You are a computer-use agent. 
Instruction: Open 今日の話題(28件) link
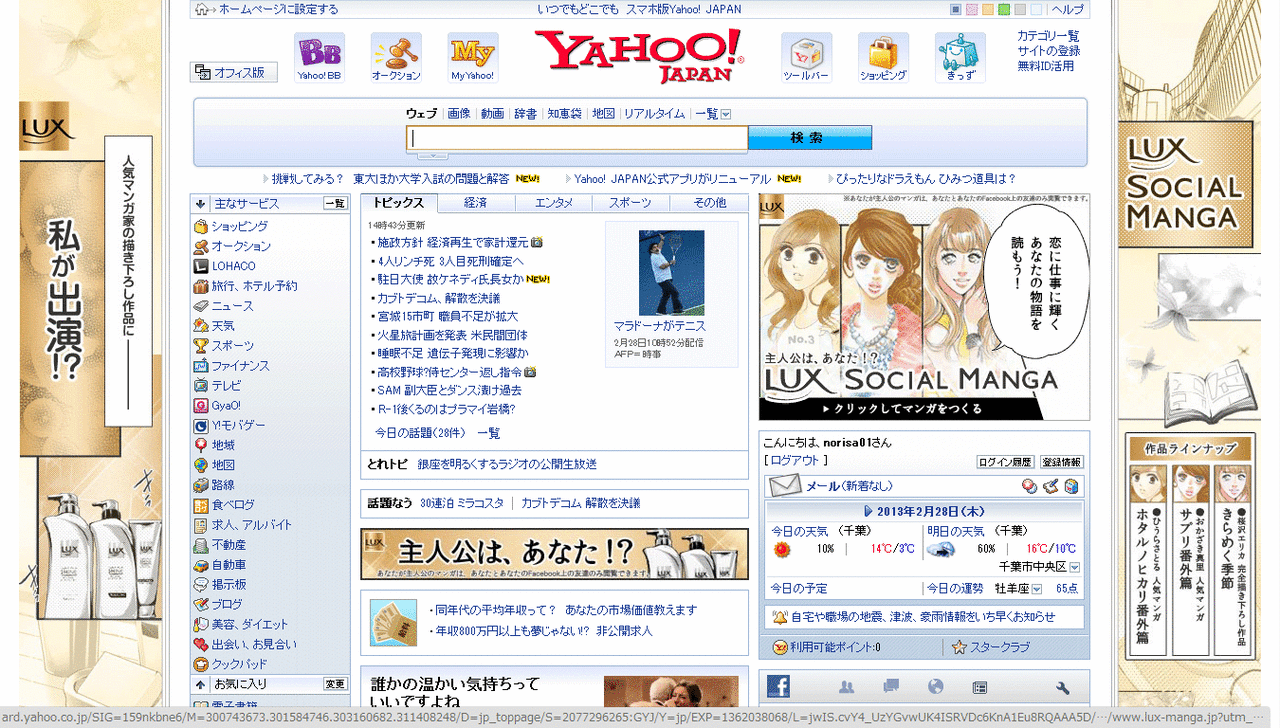click(x=420, y=433)
